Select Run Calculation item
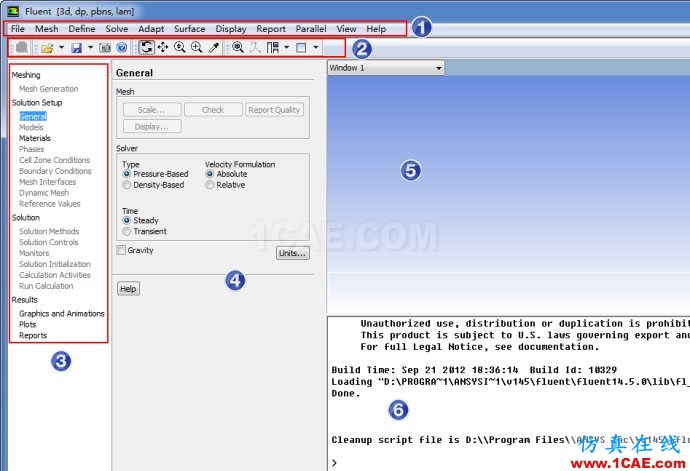 pos(46,286)
